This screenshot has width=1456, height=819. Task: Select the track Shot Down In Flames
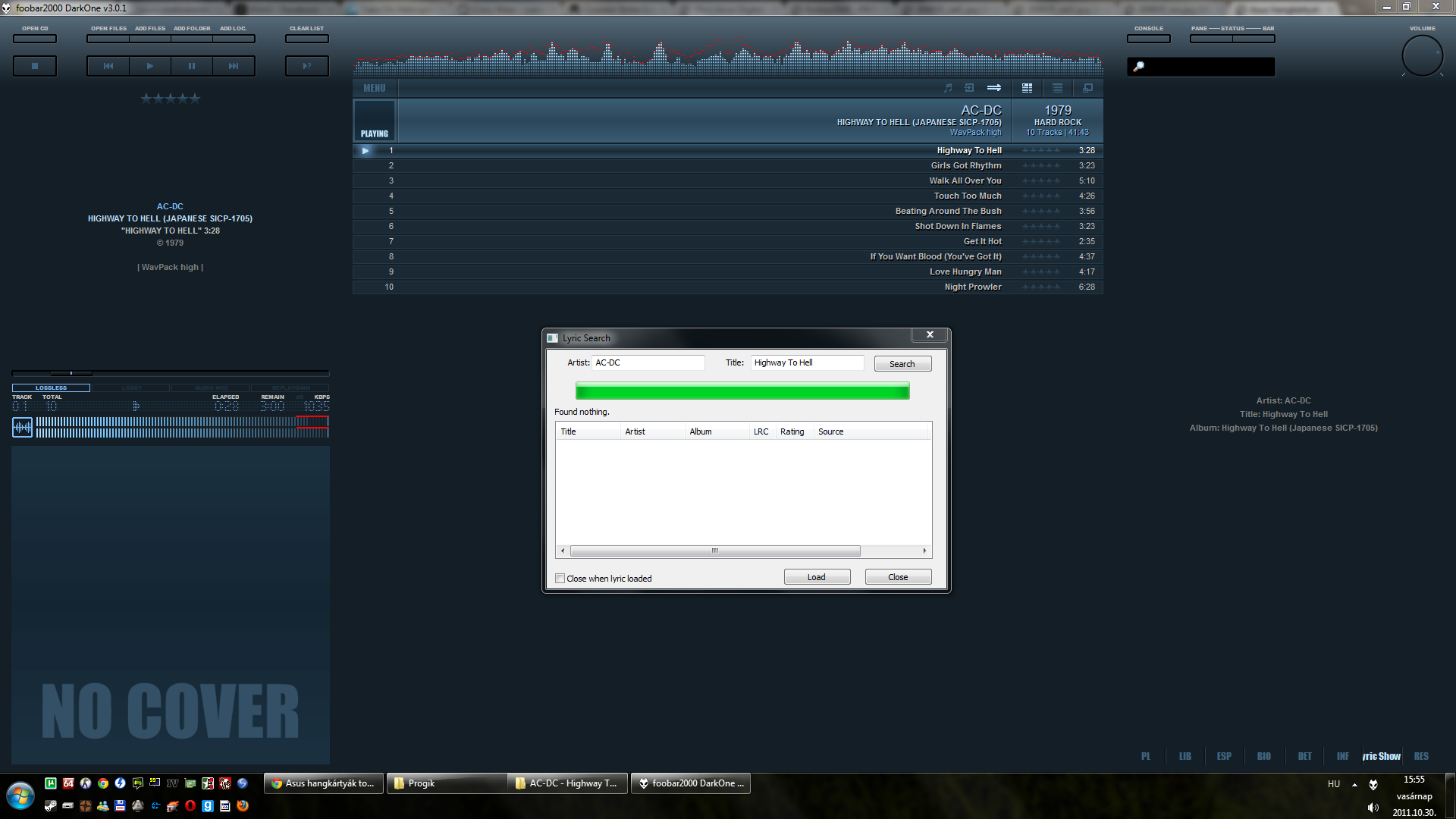(728, 226)
